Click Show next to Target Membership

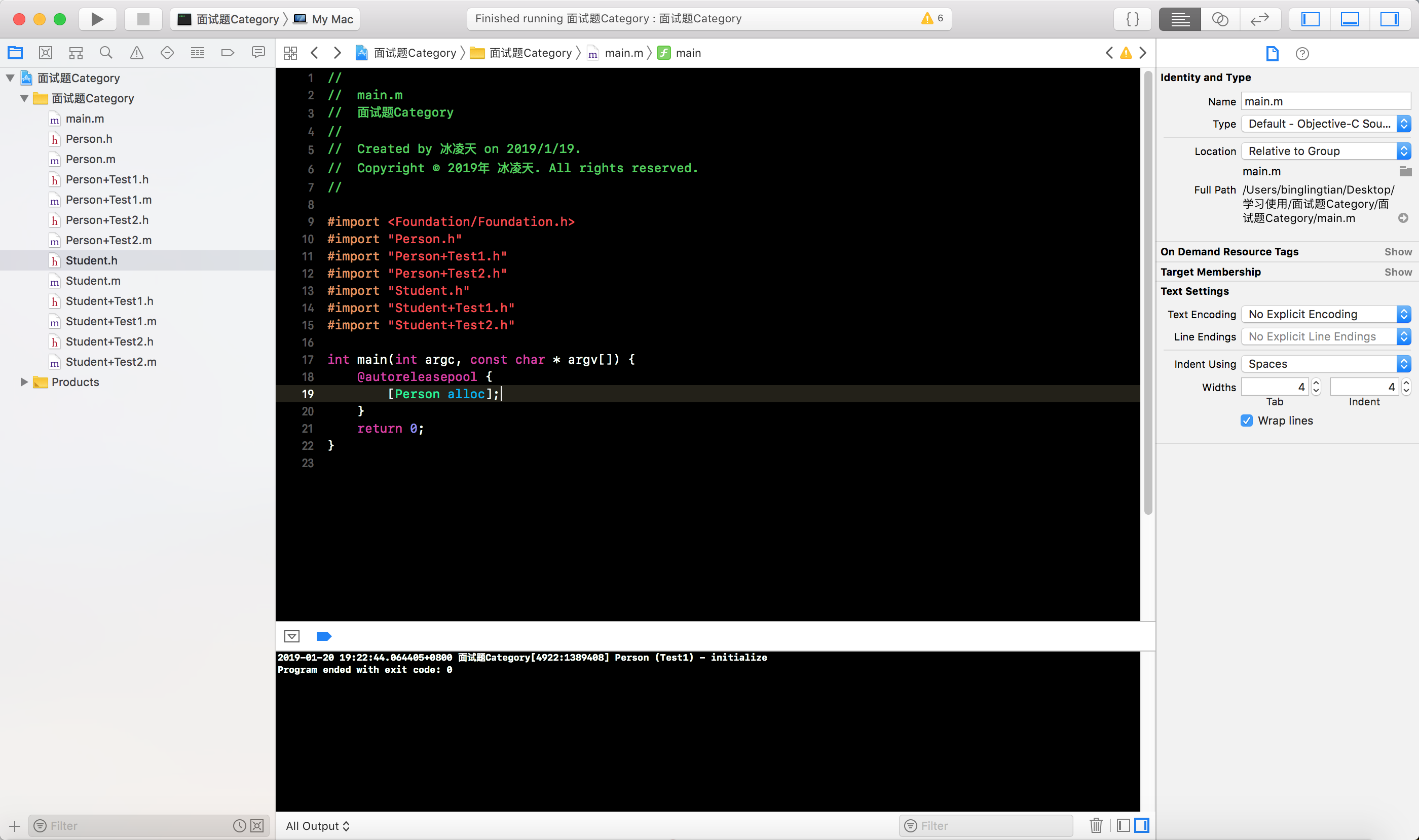tap(1398, 272)
